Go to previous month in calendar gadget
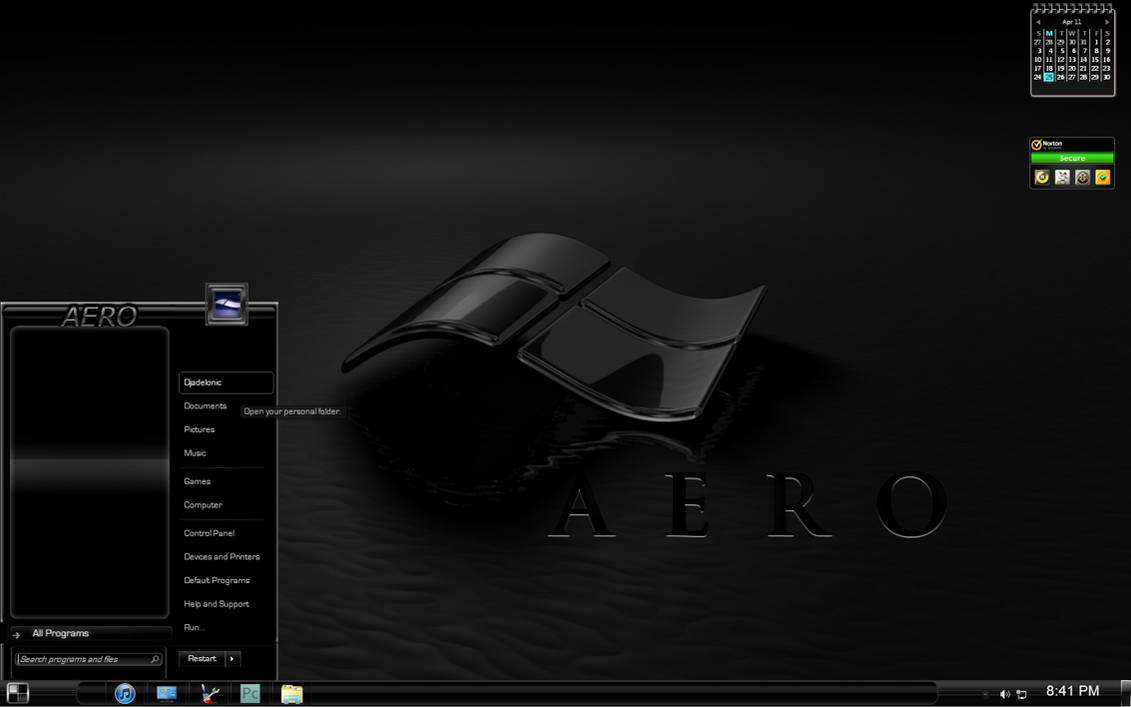The image size is (1131, 707). (1038, 22)
